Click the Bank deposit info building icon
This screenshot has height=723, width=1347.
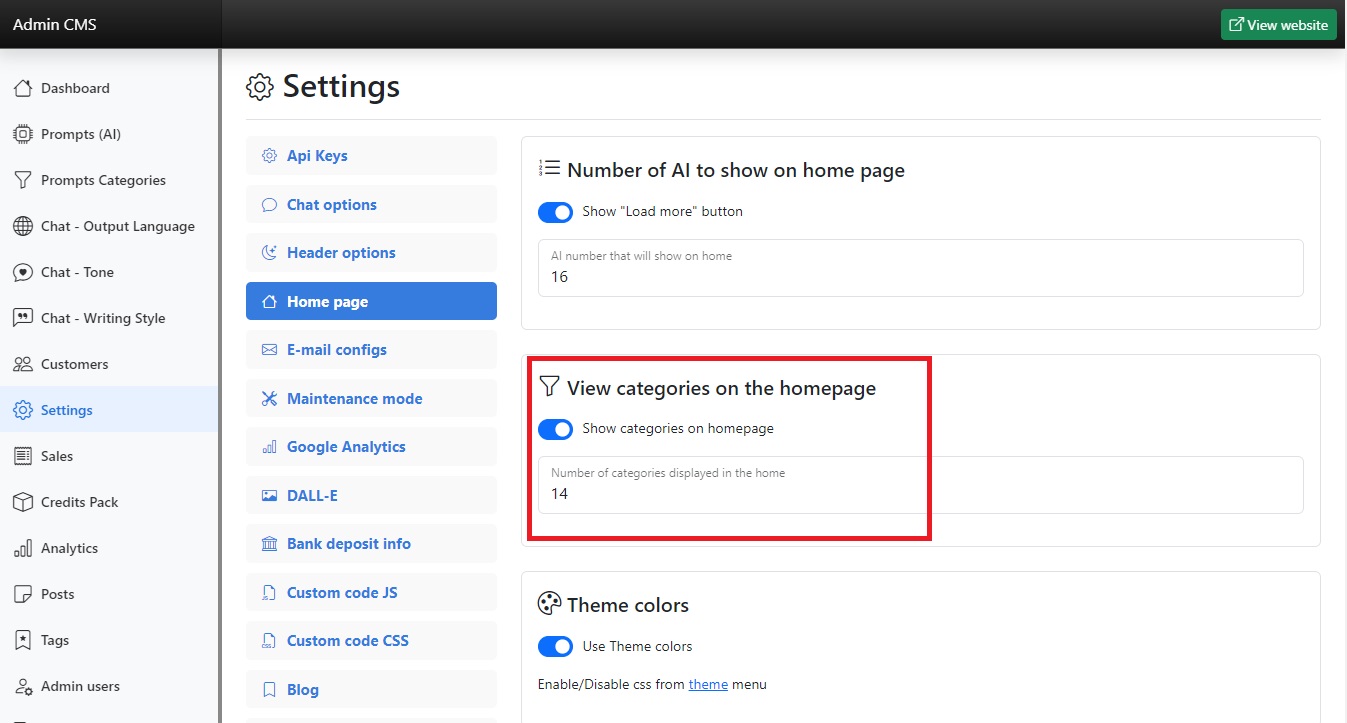pyautogui.click(x=269, y=544)
